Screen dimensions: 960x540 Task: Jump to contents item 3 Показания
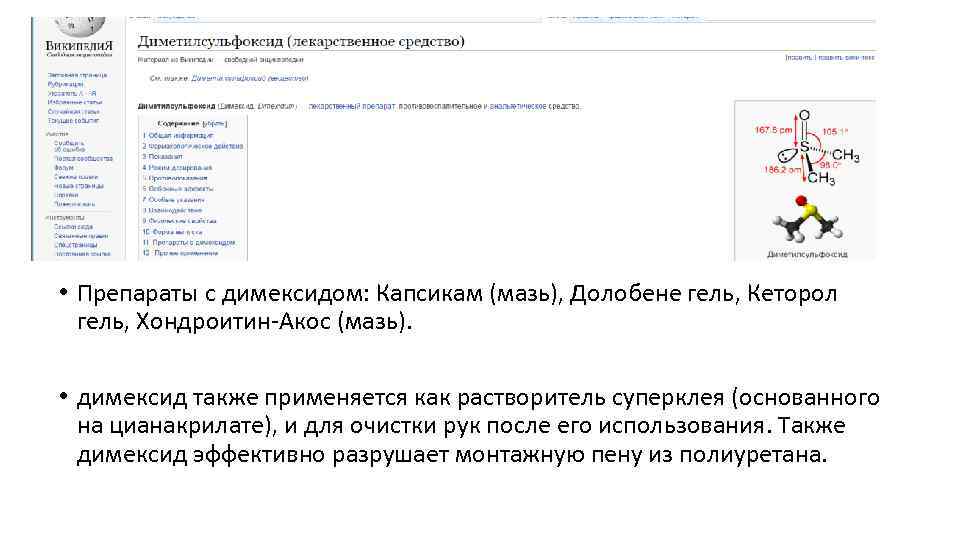pyautogui.click(x=163, y=157)
